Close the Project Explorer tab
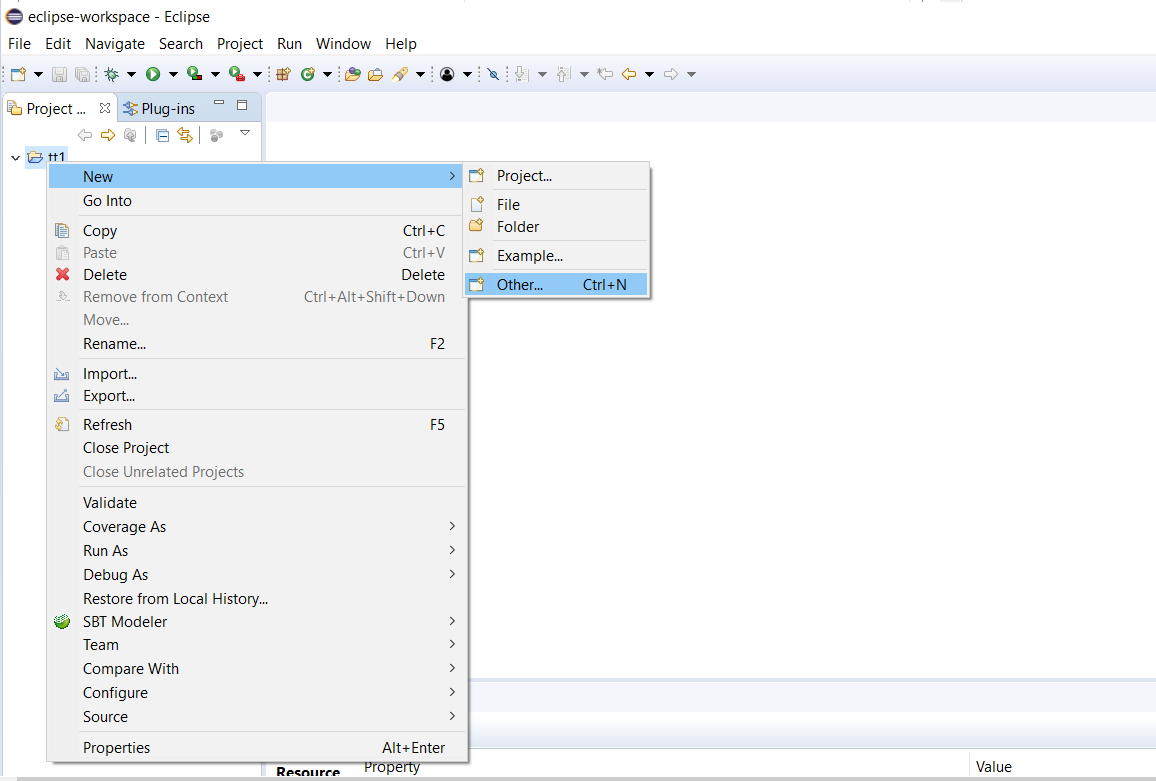1156x781 pixels. 105,108
